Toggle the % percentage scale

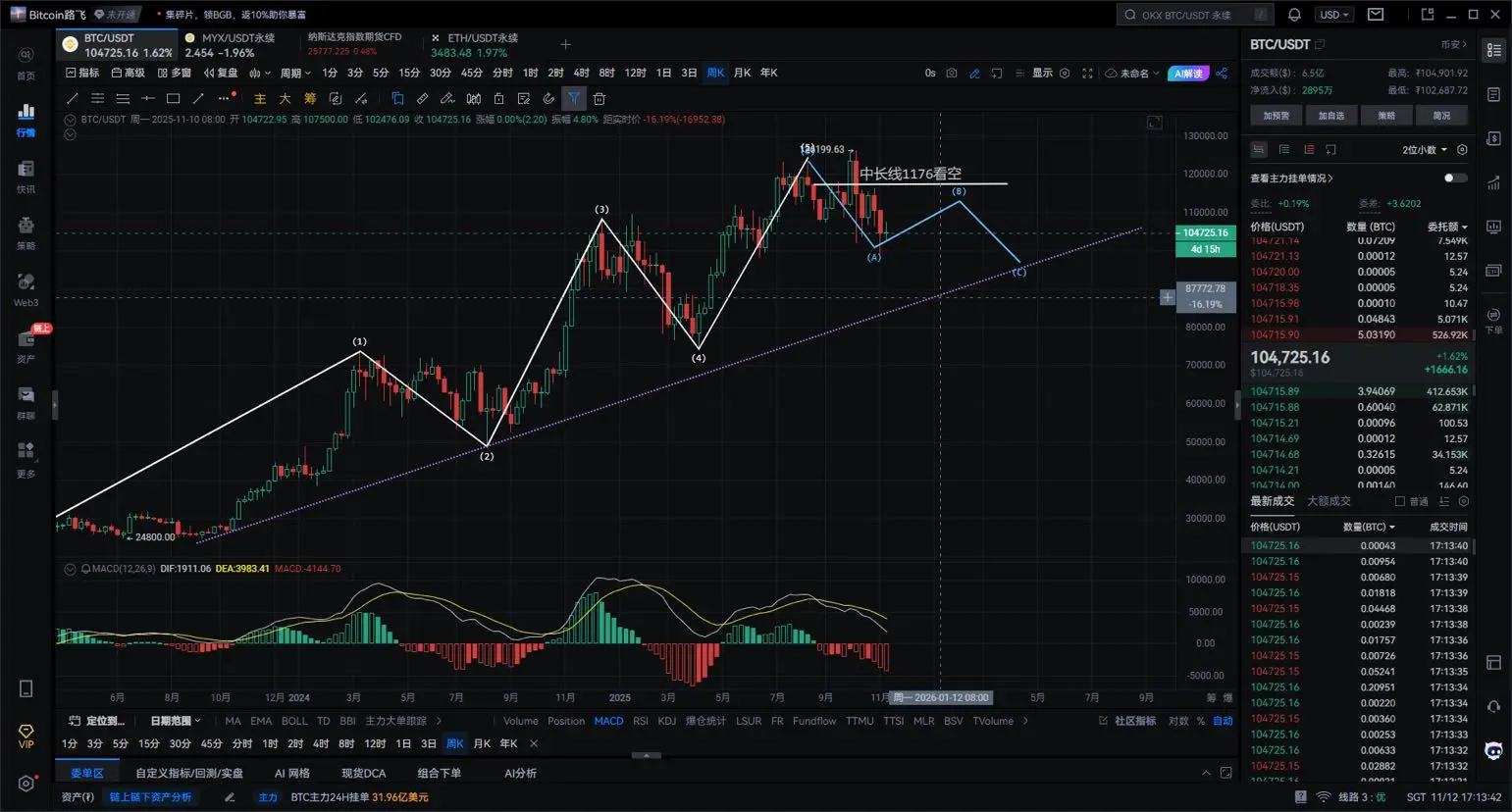point(1200,721)
